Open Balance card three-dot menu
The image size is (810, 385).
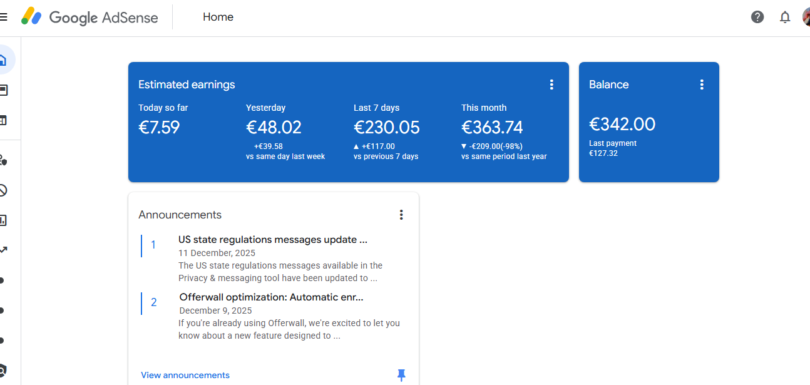click(x=702, y=85)
